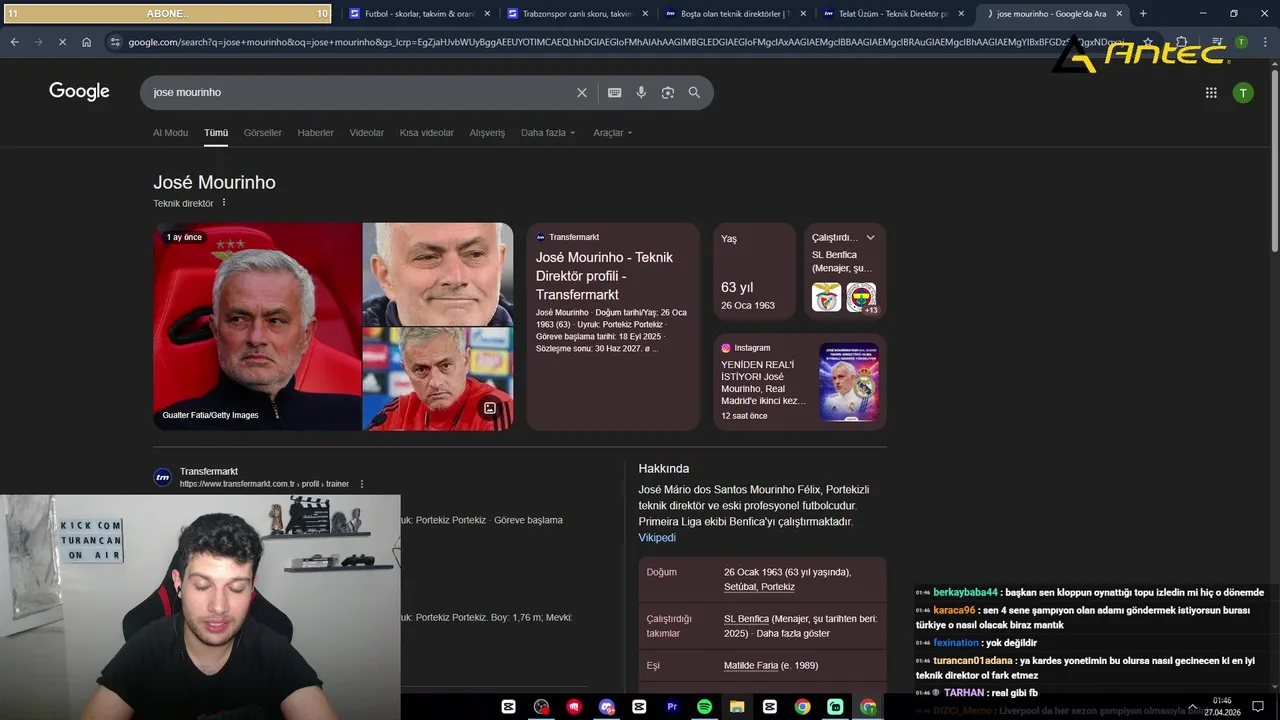
Task: Stop loading the page
Action: [x=62, y=42]
